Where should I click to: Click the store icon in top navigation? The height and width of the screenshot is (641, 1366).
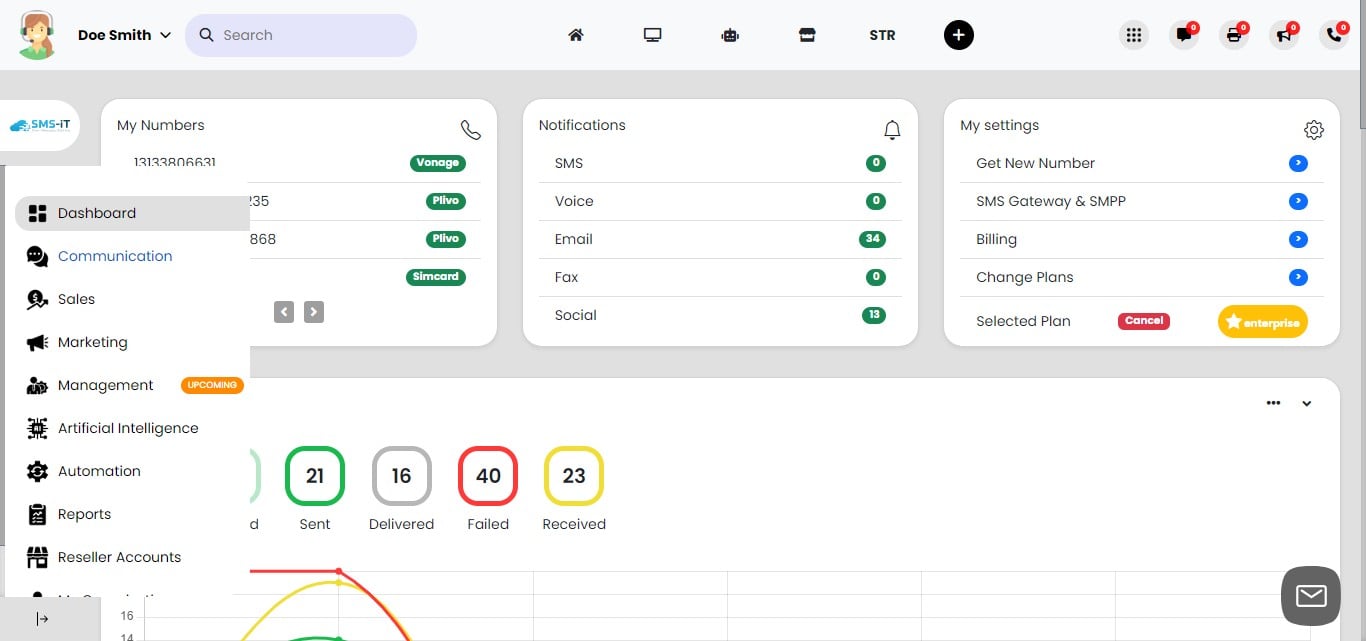[x=807, y=35]
